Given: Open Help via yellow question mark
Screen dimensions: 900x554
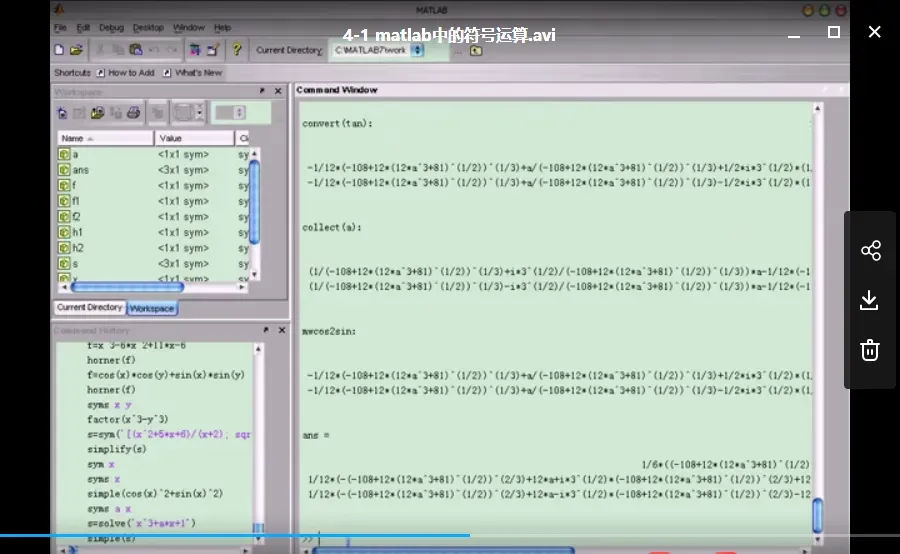Looking at the screenshot, I should coord(236,50).
